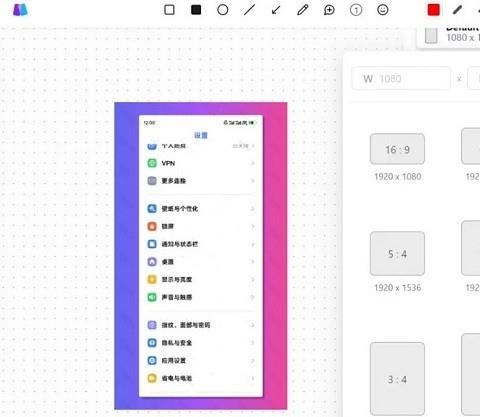This screenshot has height=417, width=480.
Task: Select the pencil freehand tool
Action: 303,10
